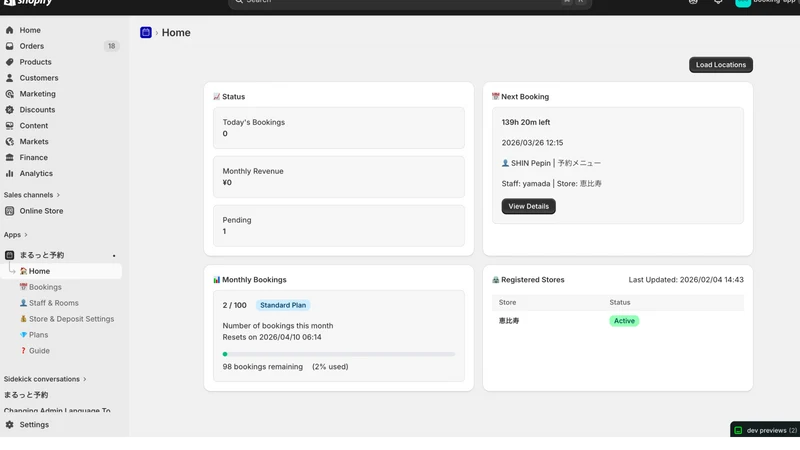The width and height of the screenshot is (800, 450).
Task: Open Home in Shopify sidebar
Action: click(30, 30)
